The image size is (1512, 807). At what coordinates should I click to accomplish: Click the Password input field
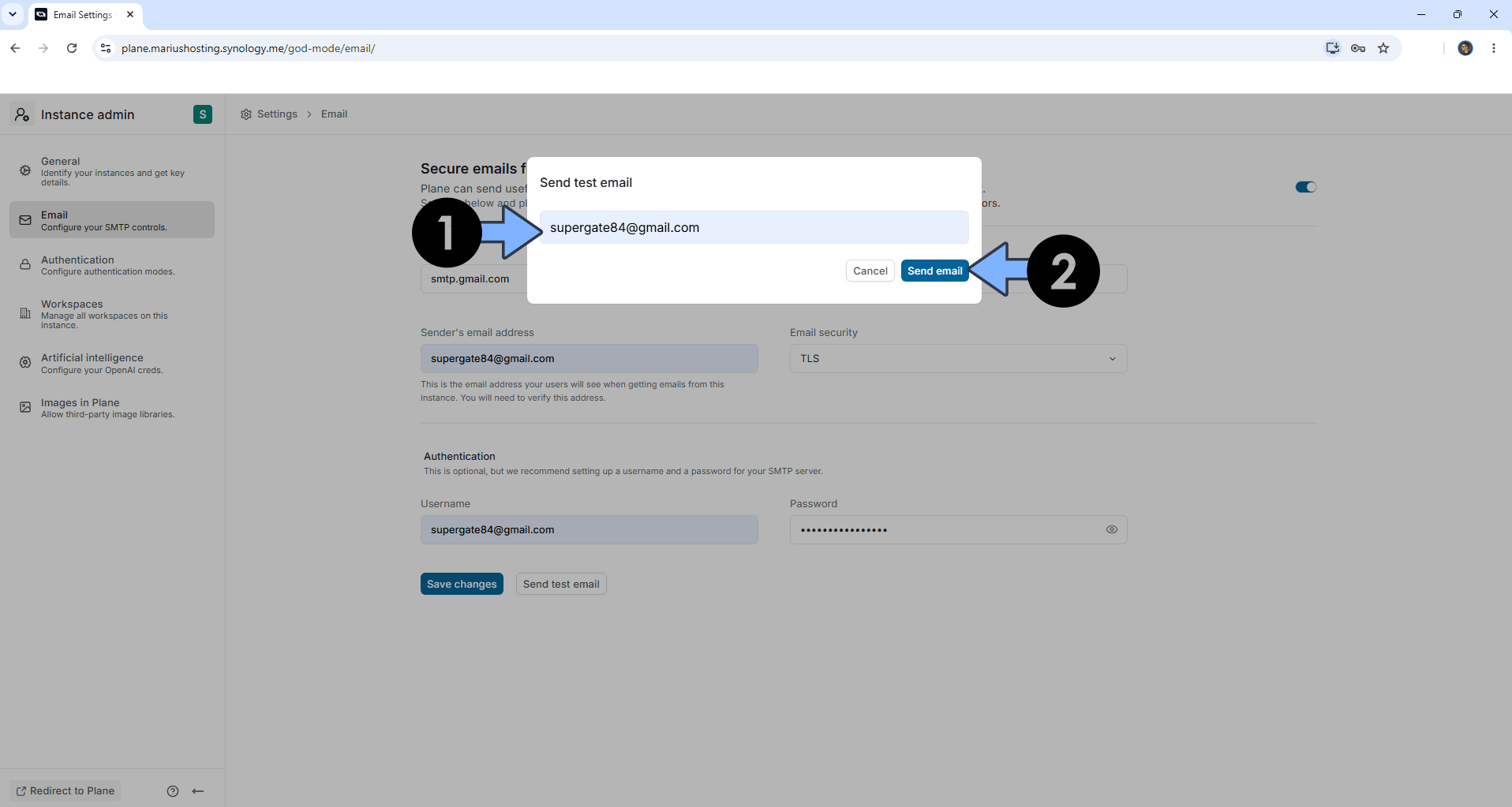958,529
